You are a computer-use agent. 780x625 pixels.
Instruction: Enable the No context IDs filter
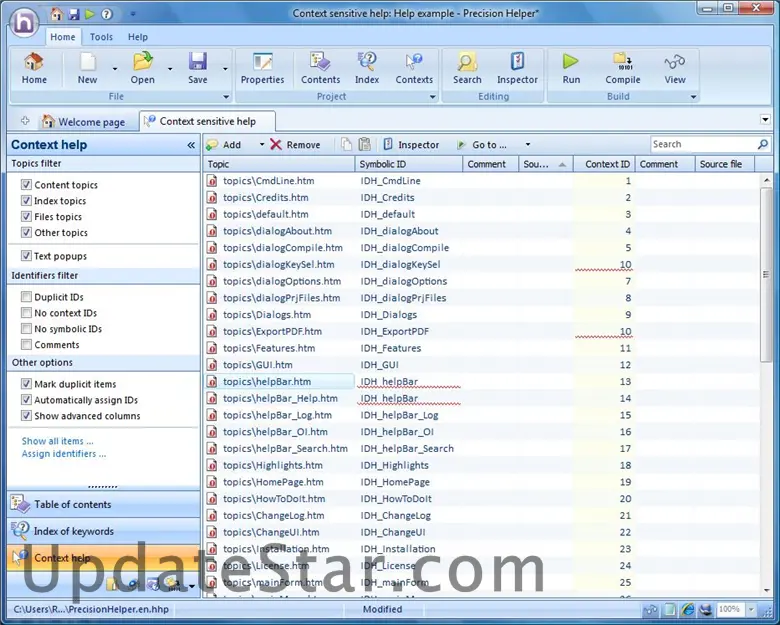click(26, 313)
